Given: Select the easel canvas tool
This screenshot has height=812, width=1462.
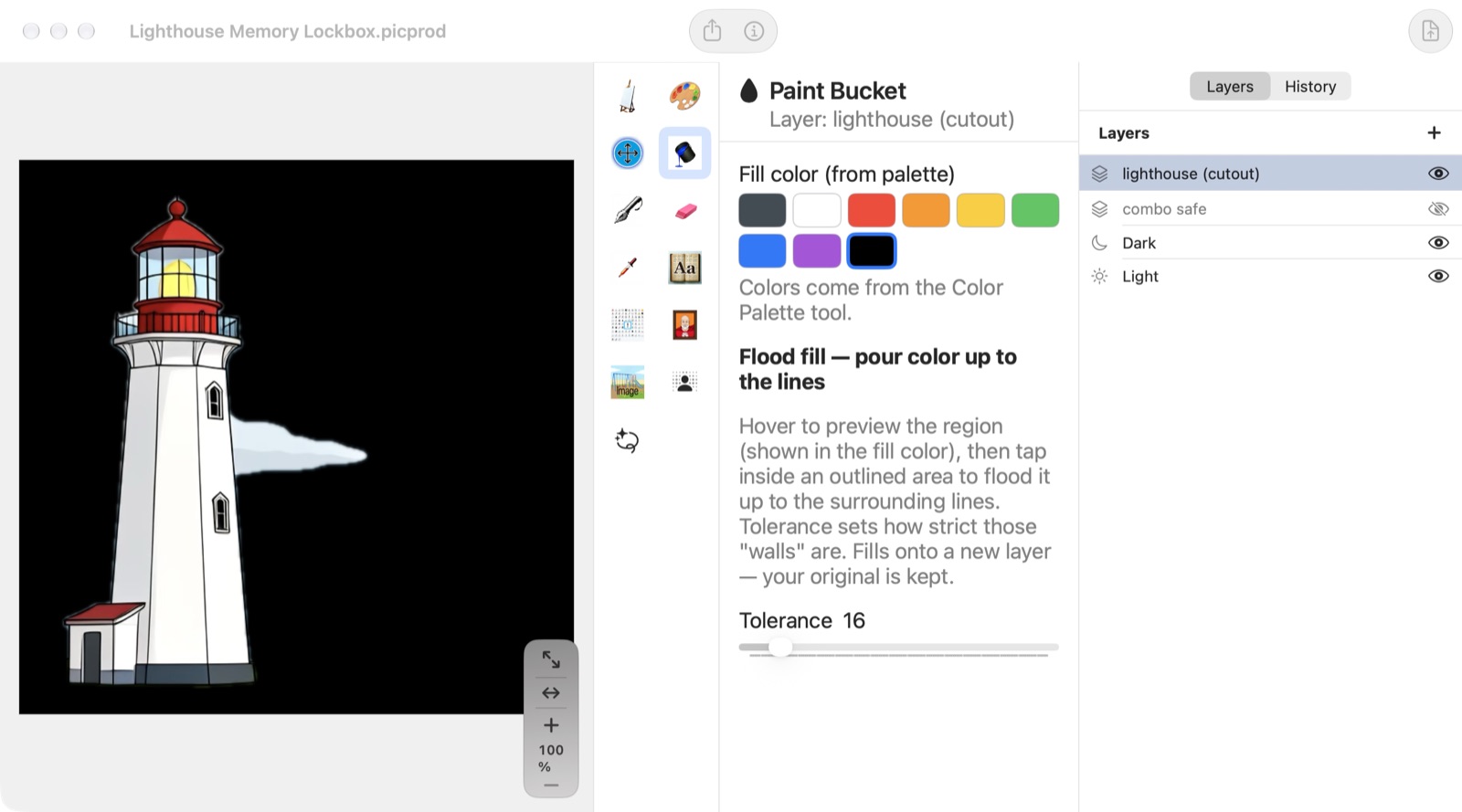Looking at the screenshot, I should [x=628, y=96].
